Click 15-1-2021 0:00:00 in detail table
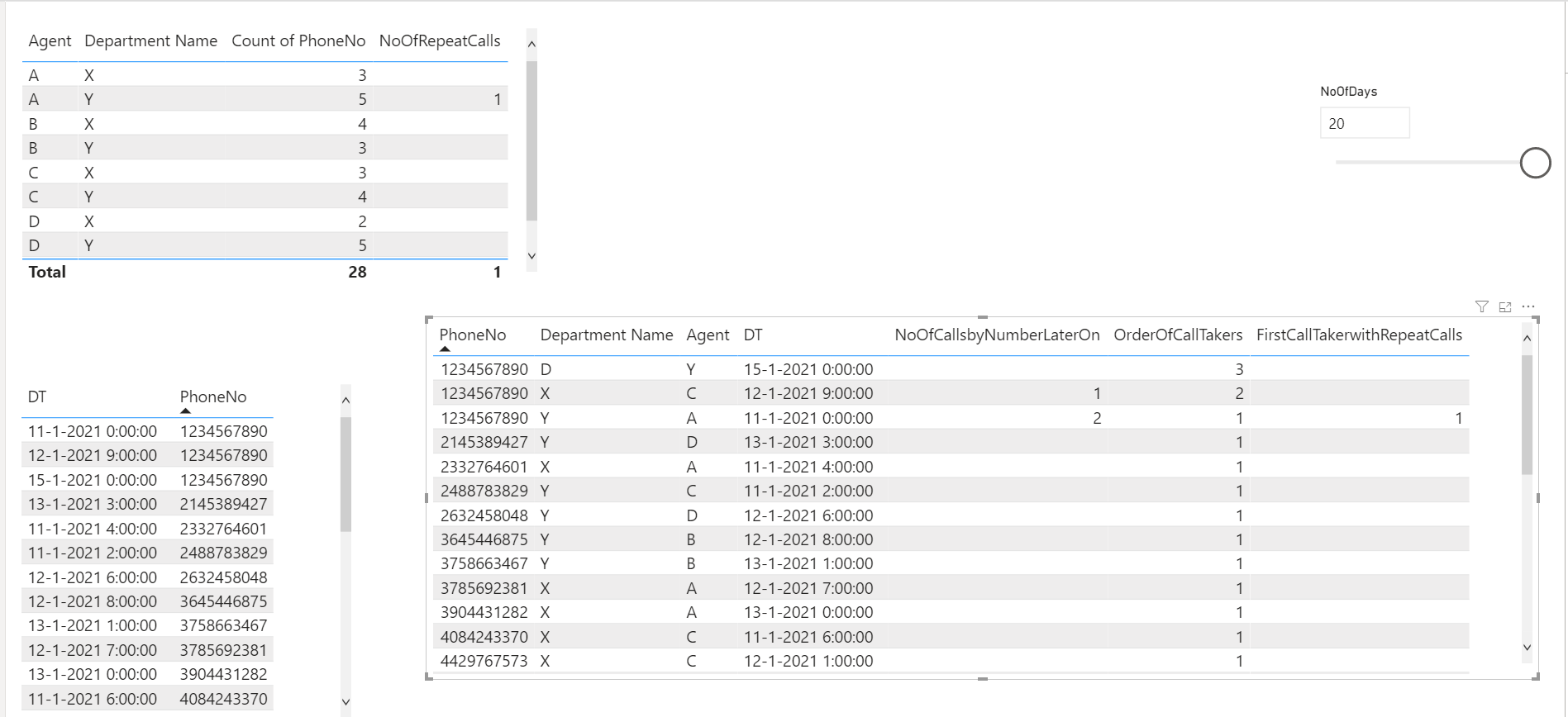This screenshot has height=717, width=1568. coord(808,369)
